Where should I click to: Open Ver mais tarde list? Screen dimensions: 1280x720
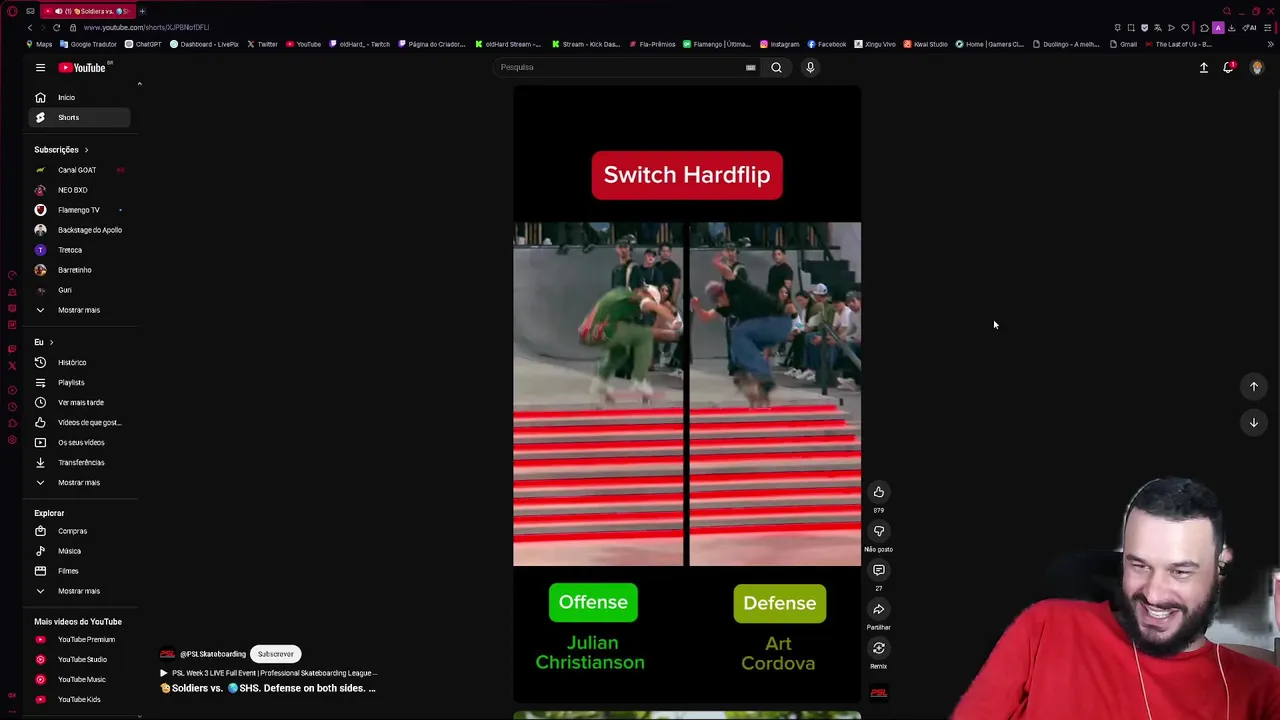pos(80,402)
